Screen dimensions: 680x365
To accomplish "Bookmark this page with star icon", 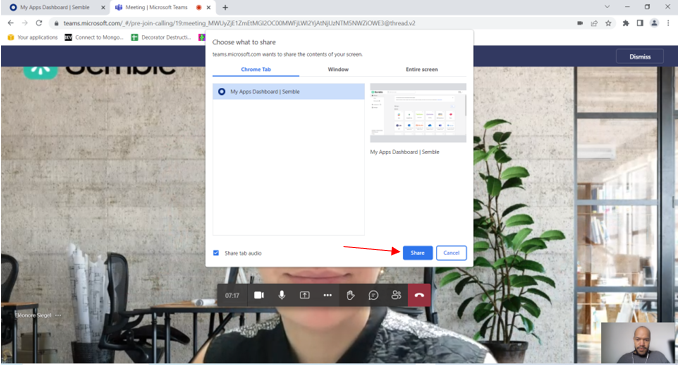I will click(608, 23).
